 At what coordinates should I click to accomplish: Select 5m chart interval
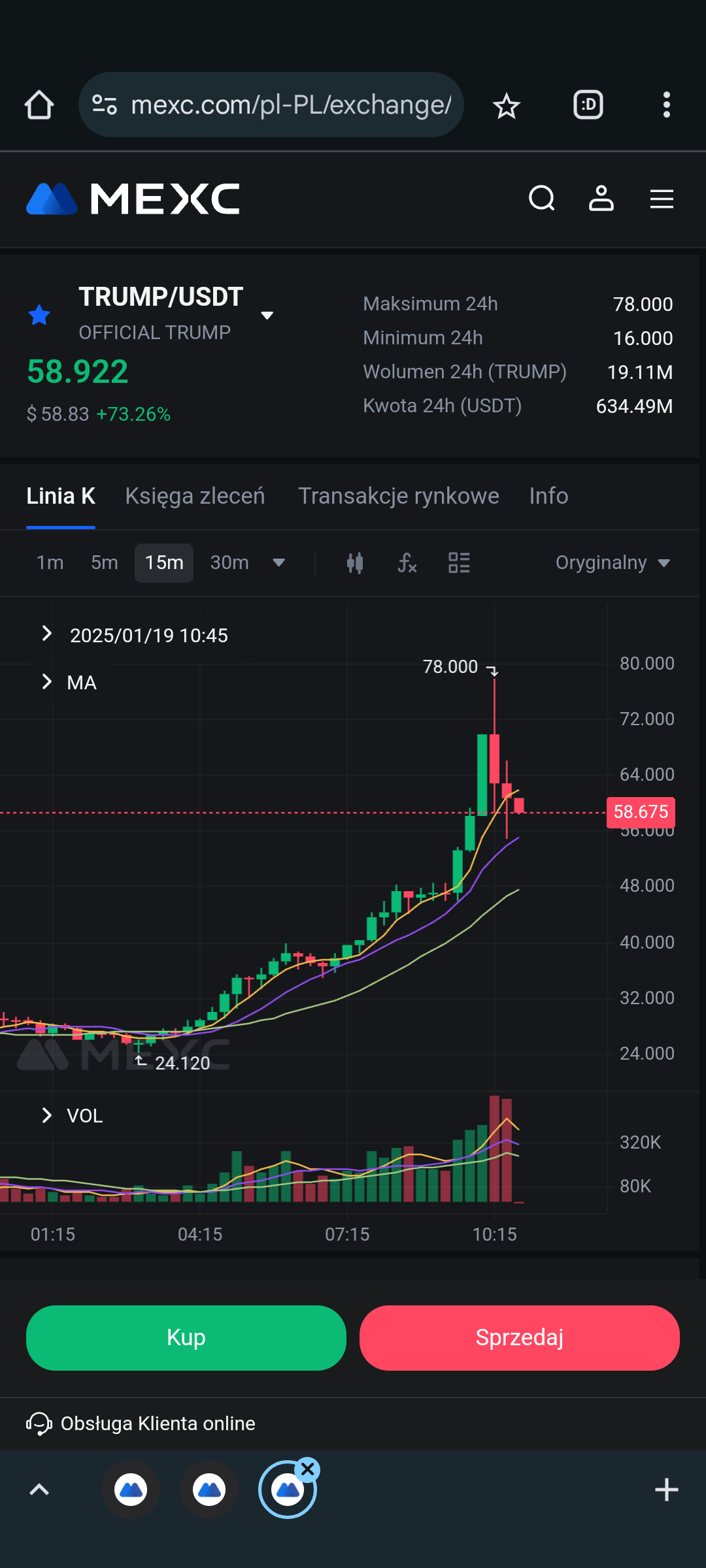click(105, 563)
